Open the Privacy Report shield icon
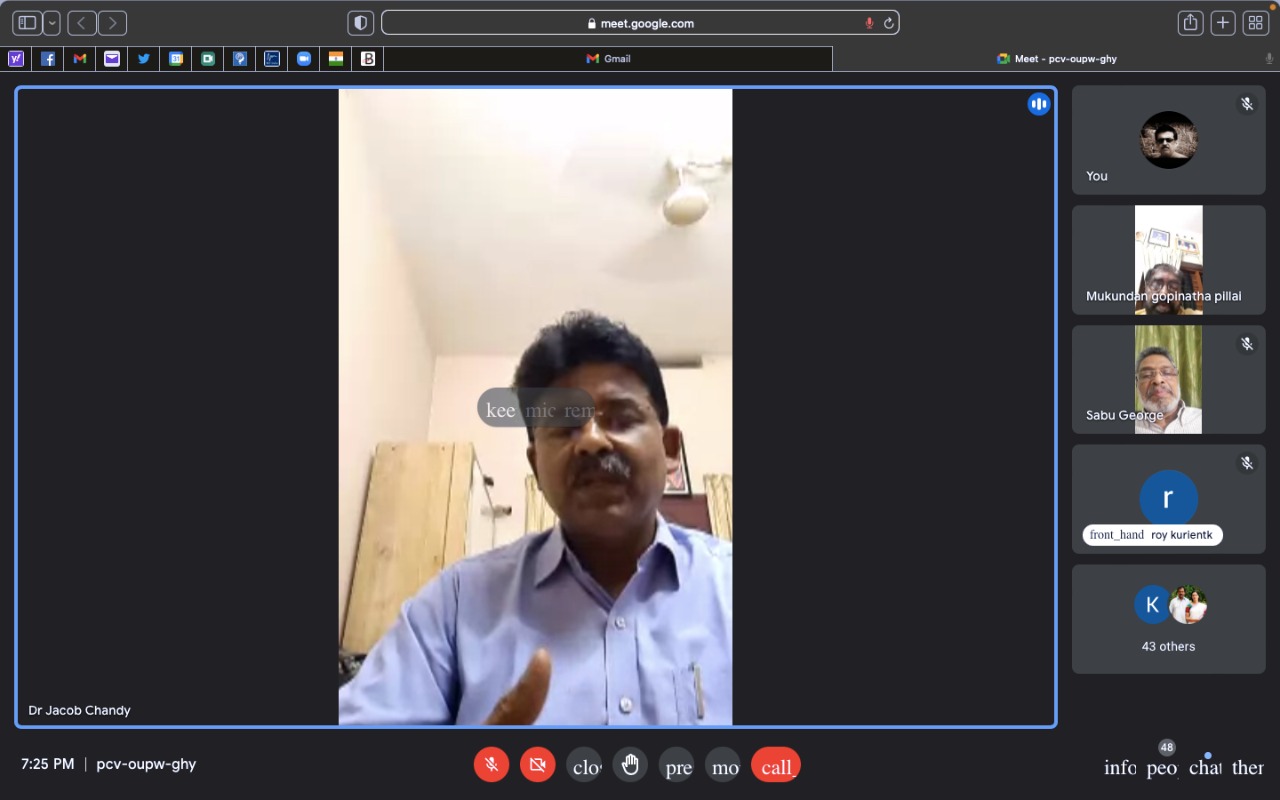The width and height of the screenshot is (1280, 800). 361,23
